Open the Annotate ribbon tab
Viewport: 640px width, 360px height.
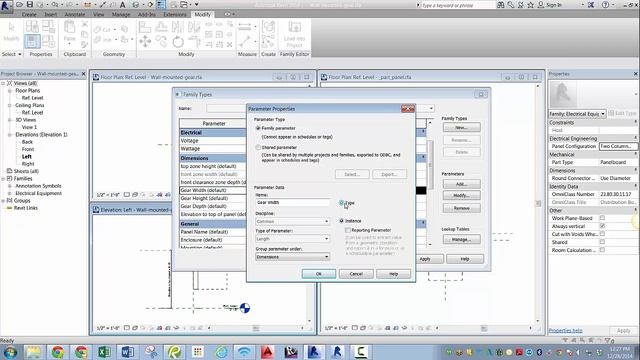point(75,14)
